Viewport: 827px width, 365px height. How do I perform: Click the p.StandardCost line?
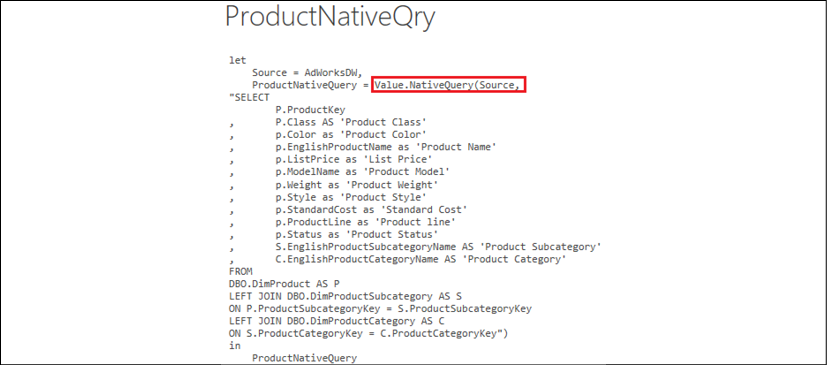(x=371, y=209)
